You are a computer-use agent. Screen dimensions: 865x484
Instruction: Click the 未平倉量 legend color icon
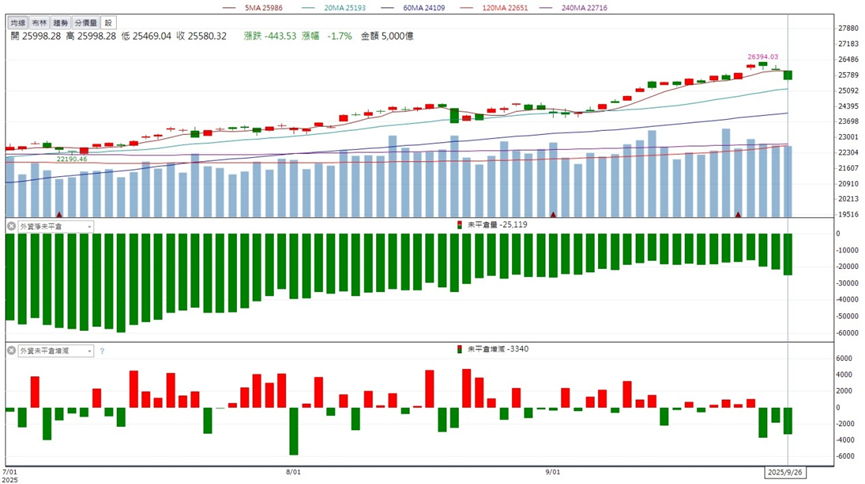[x=460, y=225]
